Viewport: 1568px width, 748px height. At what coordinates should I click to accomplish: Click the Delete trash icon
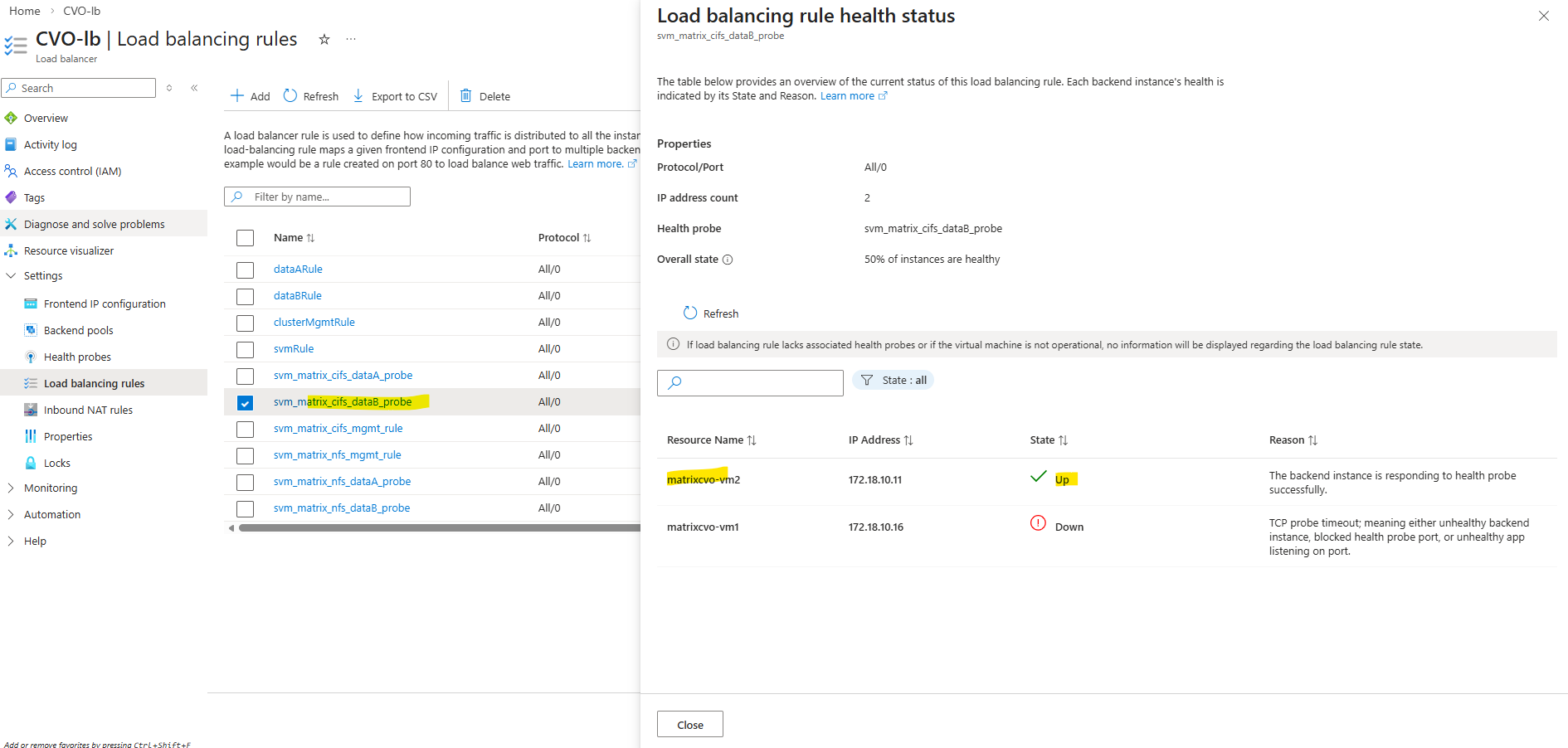click(466, 95)
